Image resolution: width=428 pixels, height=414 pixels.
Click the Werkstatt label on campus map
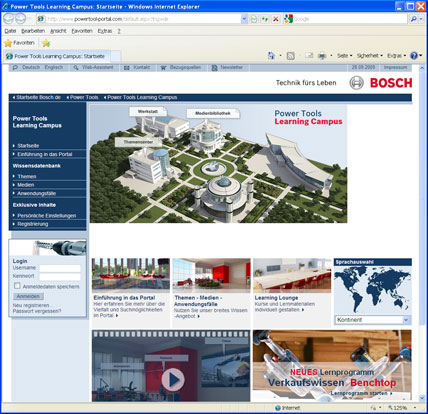click(148, 112)
